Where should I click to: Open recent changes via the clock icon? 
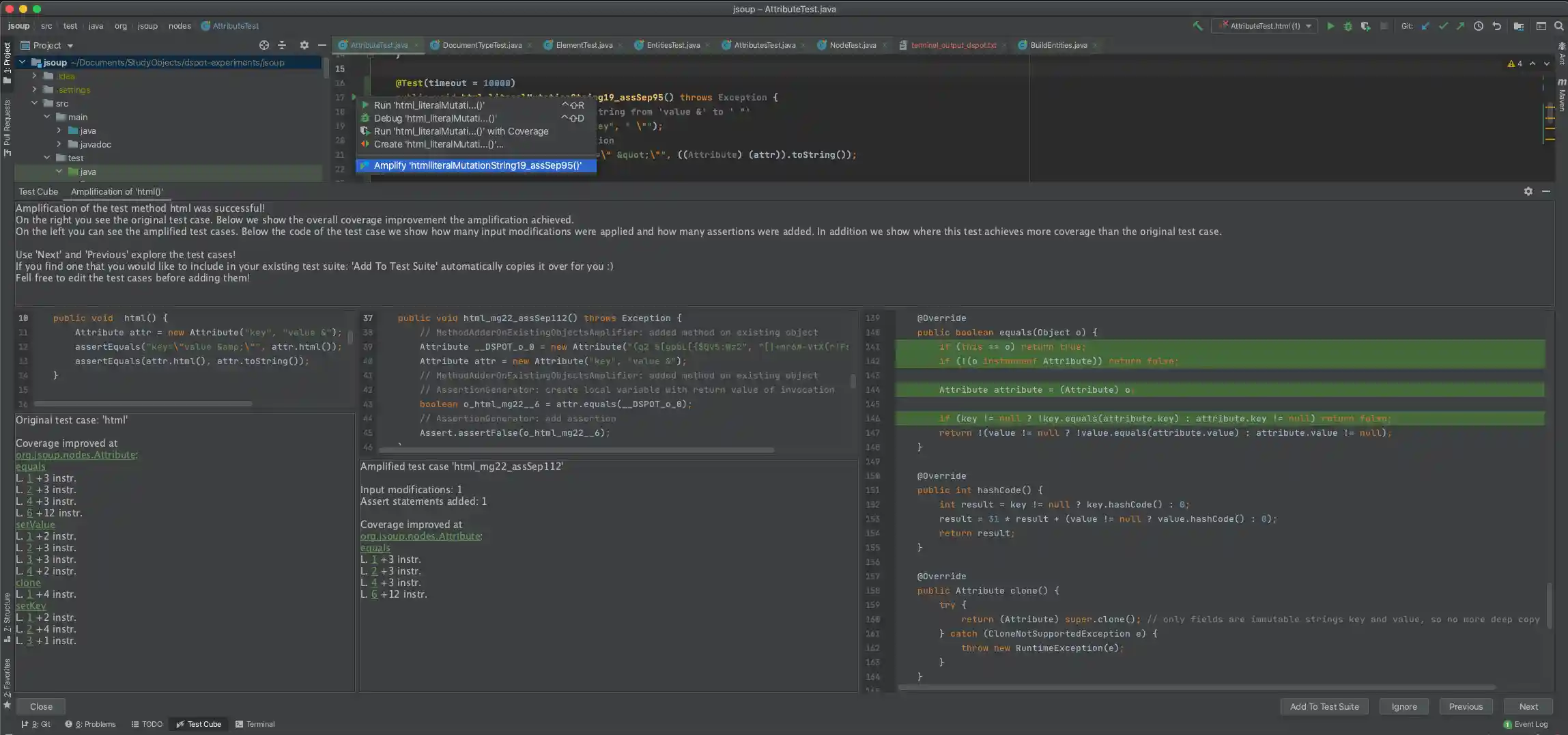pyautogui.click(x=1479, y=25)
